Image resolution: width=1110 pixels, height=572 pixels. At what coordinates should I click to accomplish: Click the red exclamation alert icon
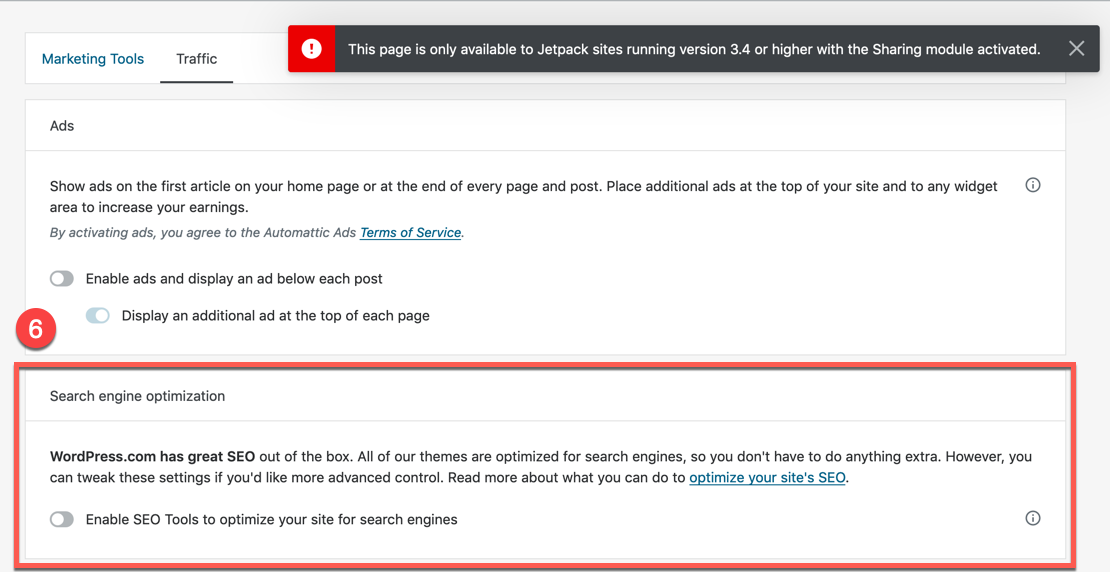[312, 49]
